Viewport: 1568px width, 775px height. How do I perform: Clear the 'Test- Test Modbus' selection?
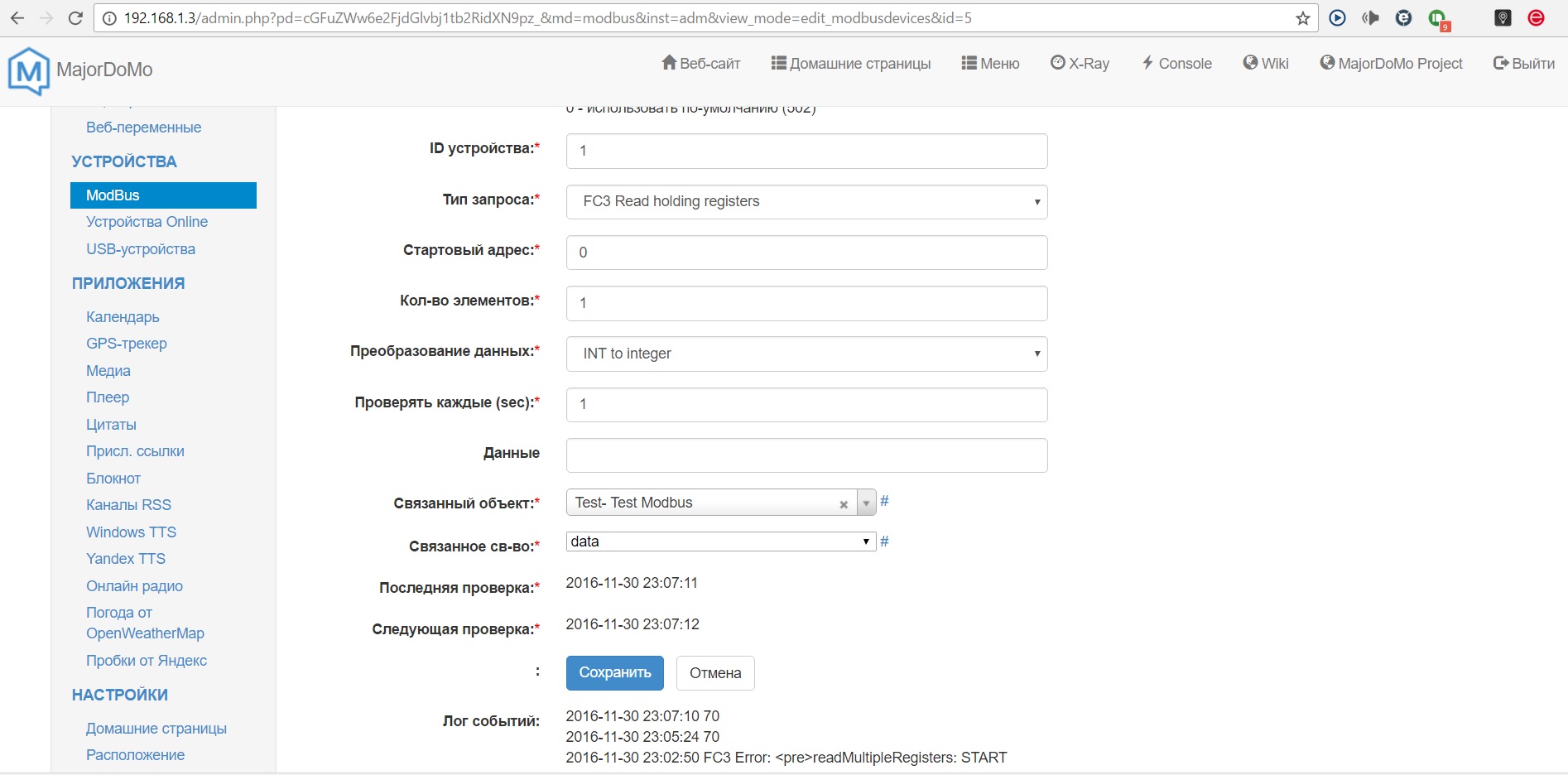pyautogui.click(x=844, y=504)
